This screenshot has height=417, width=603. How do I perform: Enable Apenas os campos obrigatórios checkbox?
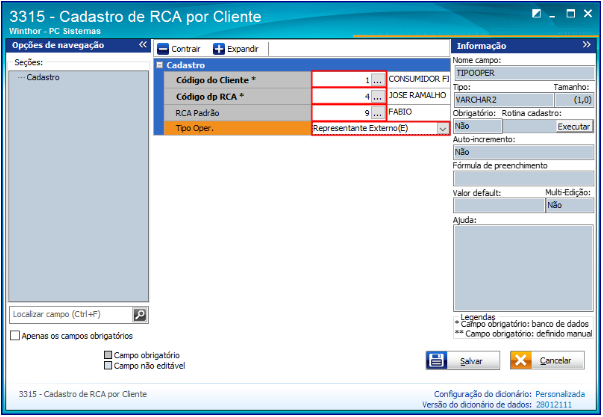15,335
